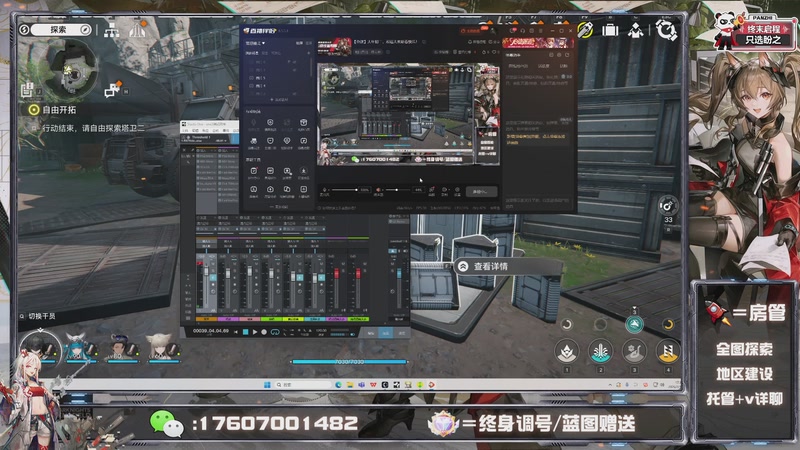Click the Windows Start button on taskbar
Image resolution: width=800 pixels, height=450 pixels.
tap(267, 385)
